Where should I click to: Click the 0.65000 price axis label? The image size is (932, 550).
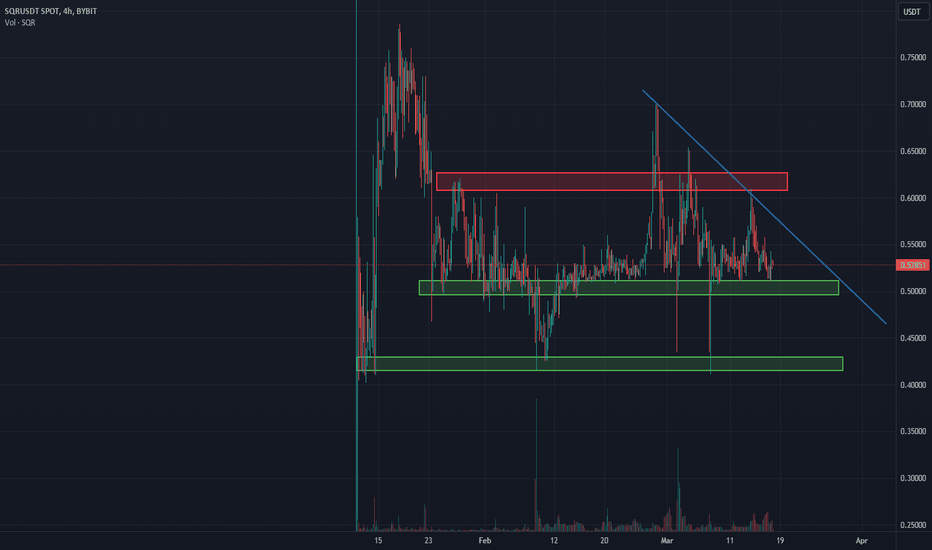tap(913, 152)
